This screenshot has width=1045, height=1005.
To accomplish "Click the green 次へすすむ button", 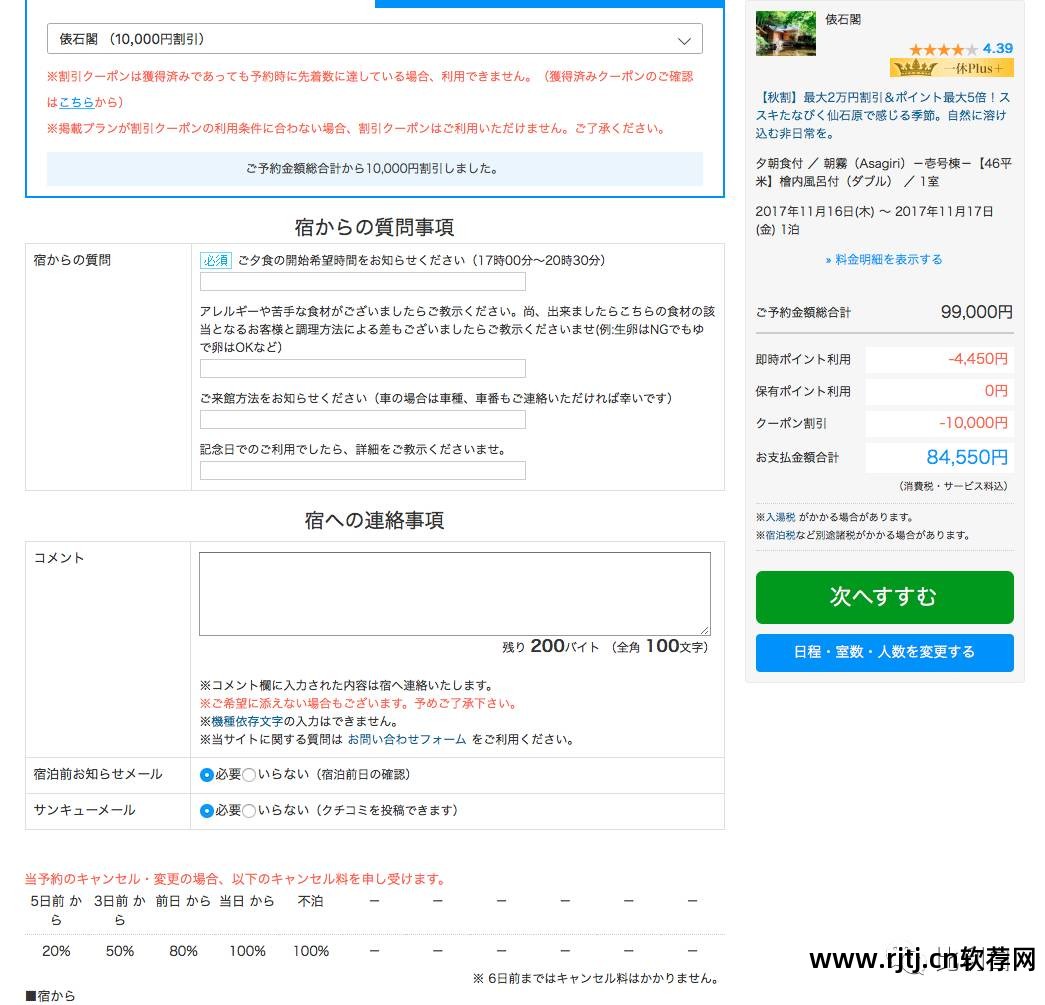I will coord(884,598).
